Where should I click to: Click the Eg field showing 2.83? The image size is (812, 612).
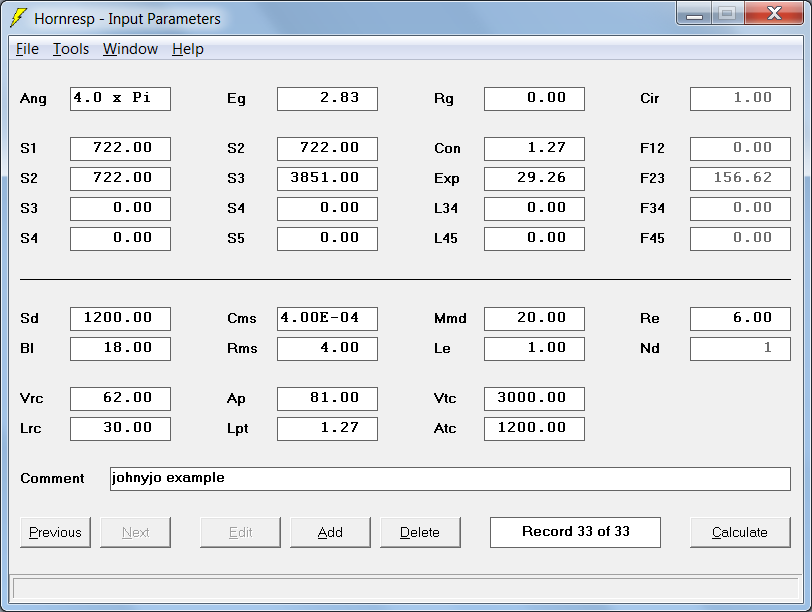[327, 99]
